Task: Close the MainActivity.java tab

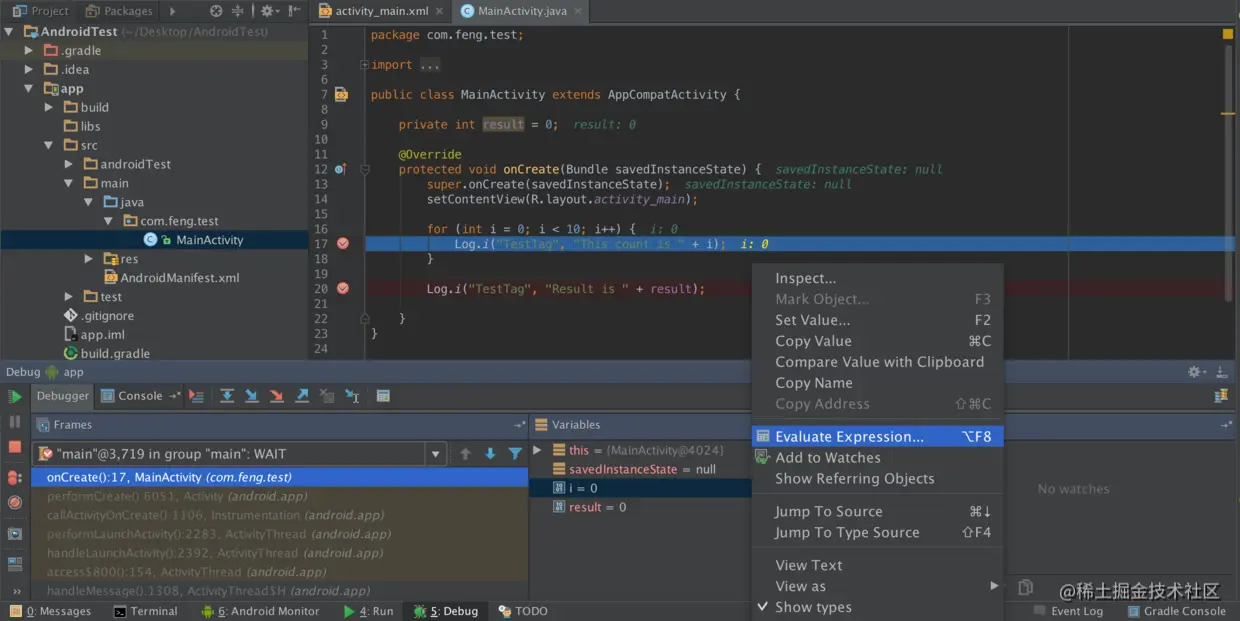Action: point(578,11)
